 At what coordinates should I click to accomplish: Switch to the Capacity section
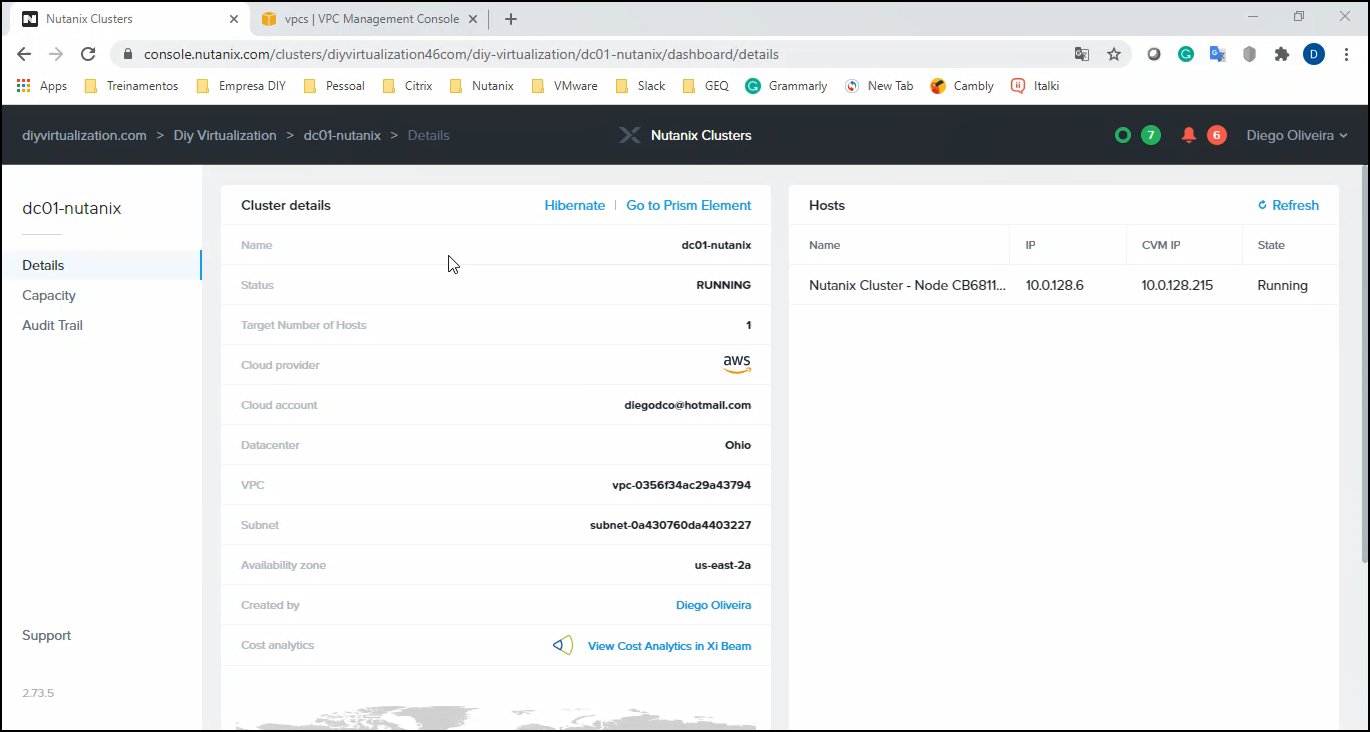[49, 295]
